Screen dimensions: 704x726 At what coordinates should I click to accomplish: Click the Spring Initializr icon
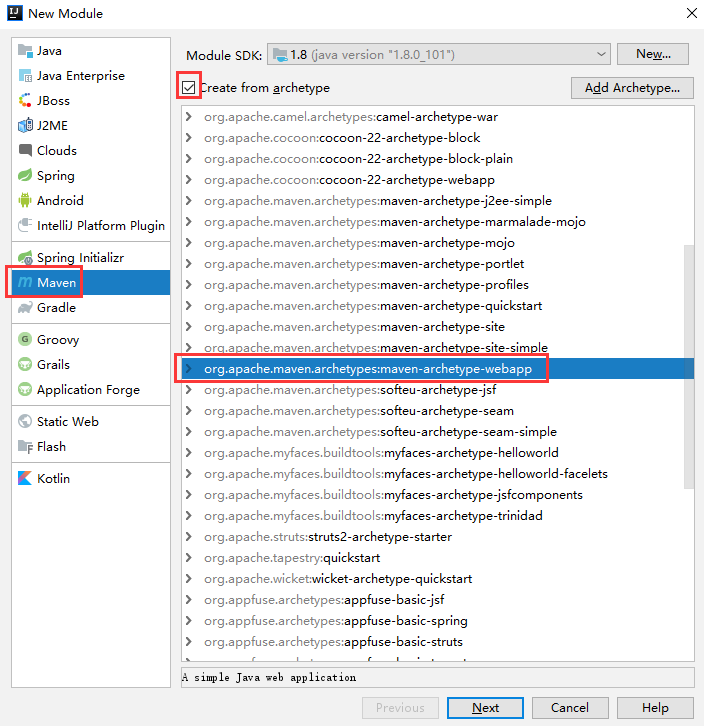click(25, 257)
